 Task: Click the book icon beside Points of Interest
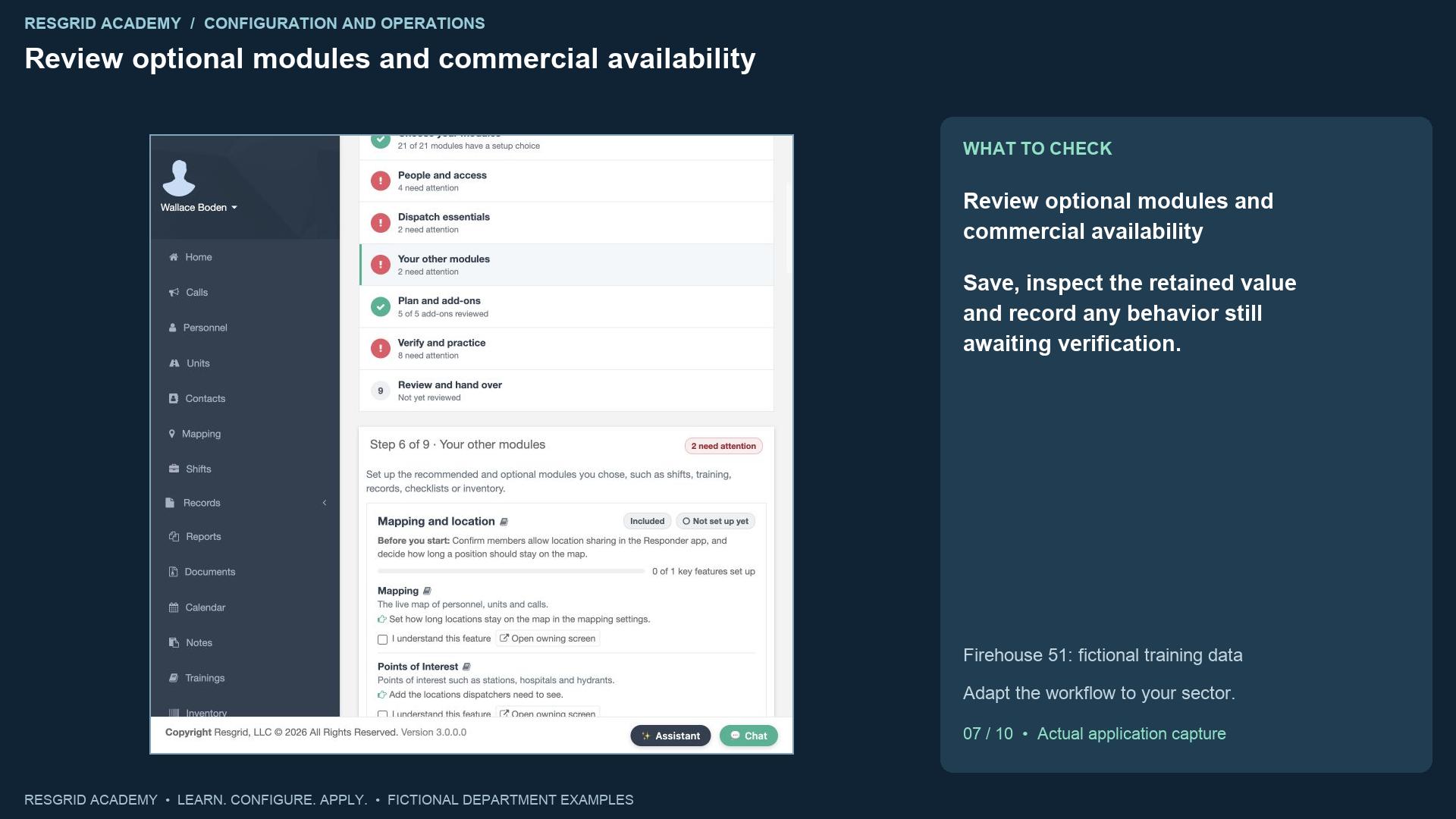point(466,667)
